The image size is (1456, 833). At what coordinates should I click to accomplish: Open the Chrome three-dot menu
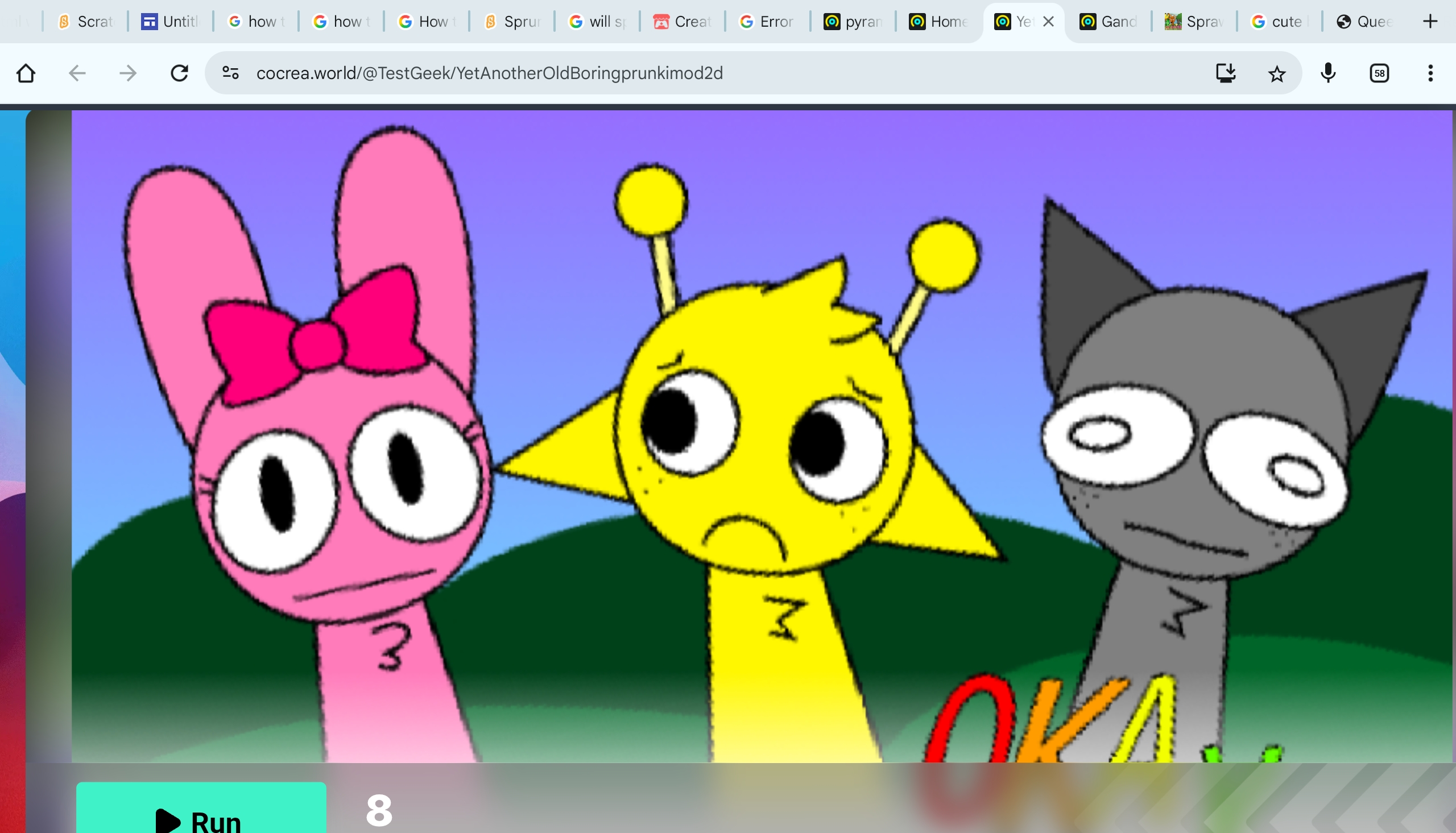click(x=1430, y=73)
